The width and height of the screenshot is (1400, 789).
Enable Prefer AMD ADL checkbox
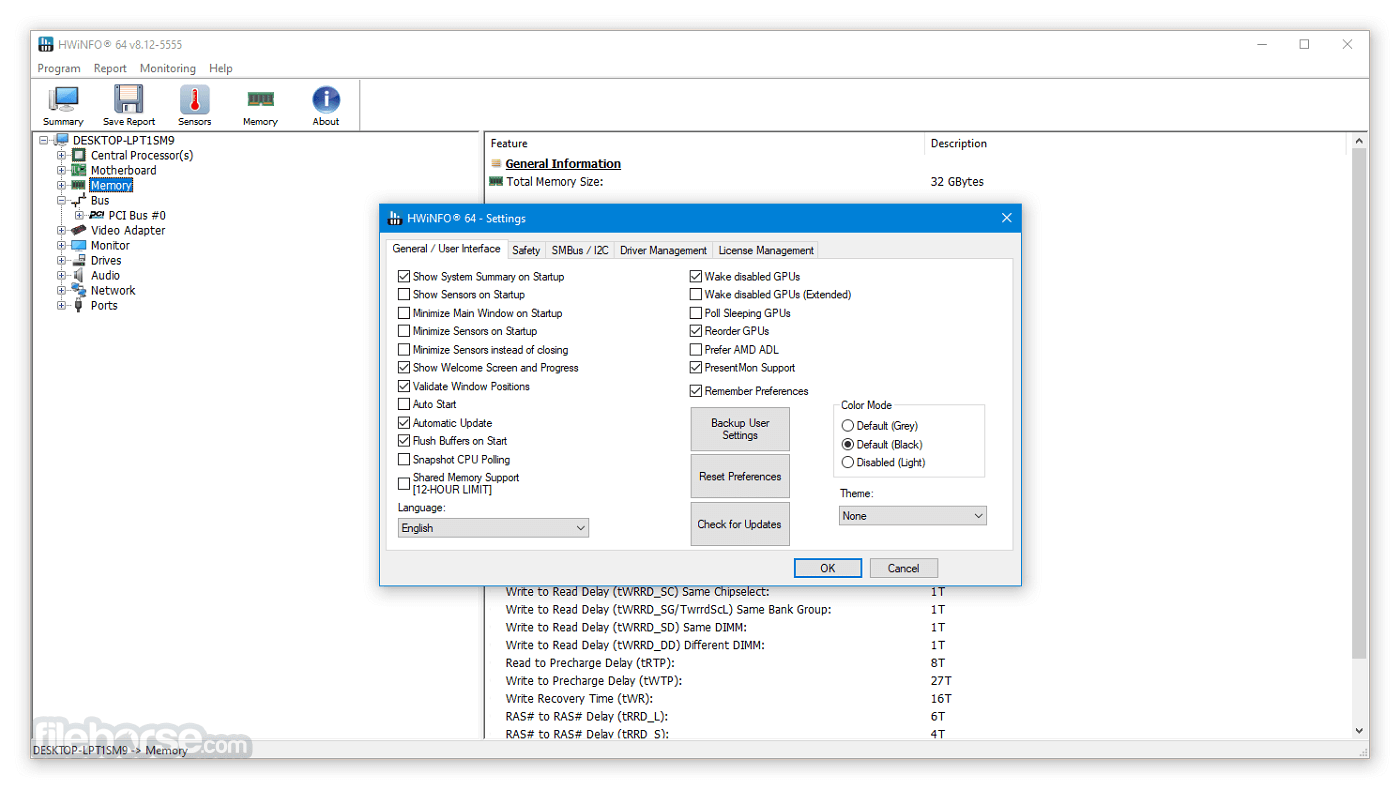pos(696,349)
